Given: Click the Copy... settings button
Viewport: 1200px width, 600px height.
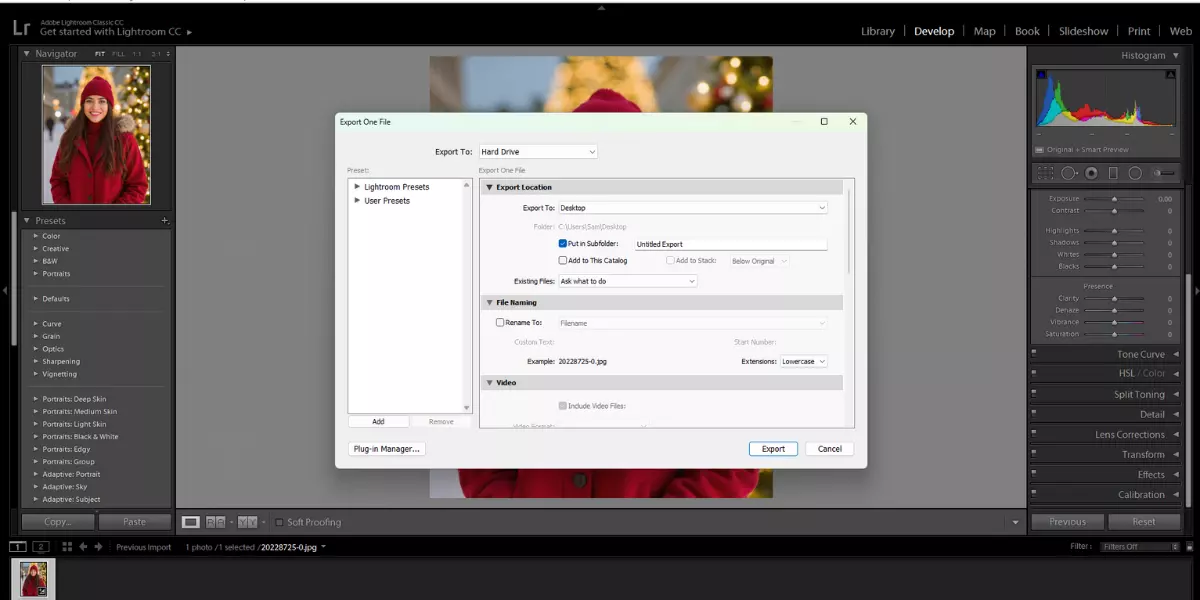Looking at the screenshot, I should (x=58, y=522).
